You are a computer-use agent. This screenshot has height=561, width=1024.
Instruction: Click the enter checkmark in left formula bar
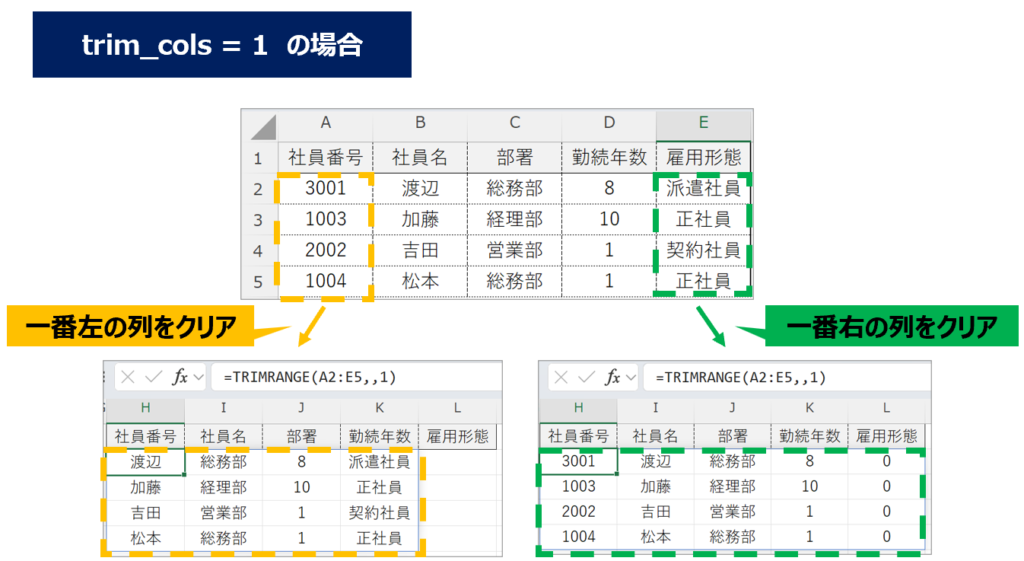(153, 377)
